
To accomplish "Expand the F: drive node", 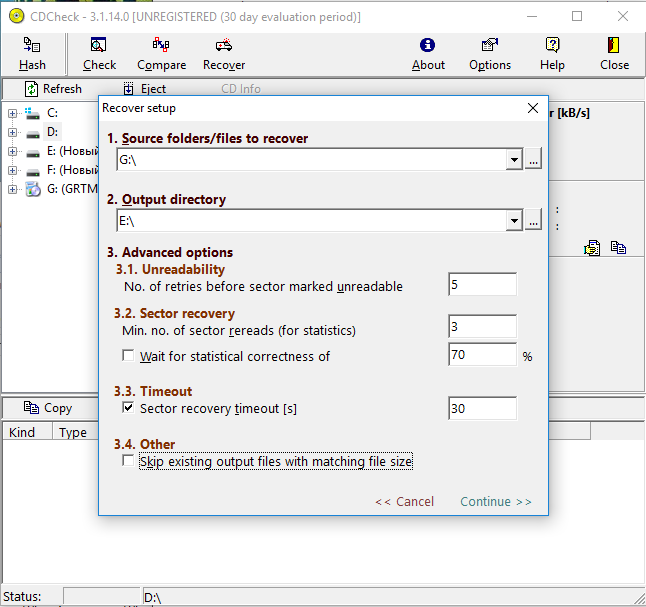I will 12,170.
